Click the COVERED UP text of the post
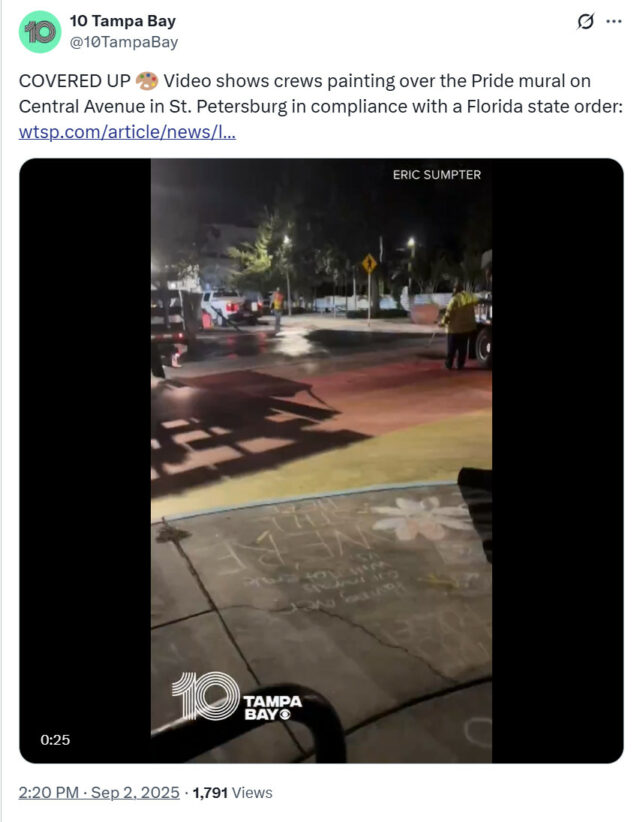 pos(74,81)
